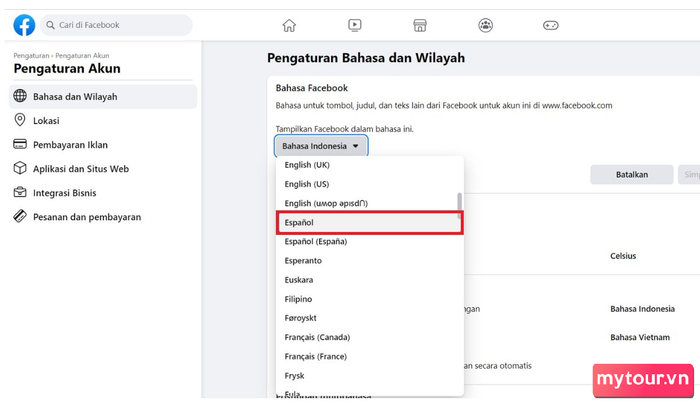
Task: Open the Marketplace icon
Action: [420, 25]
